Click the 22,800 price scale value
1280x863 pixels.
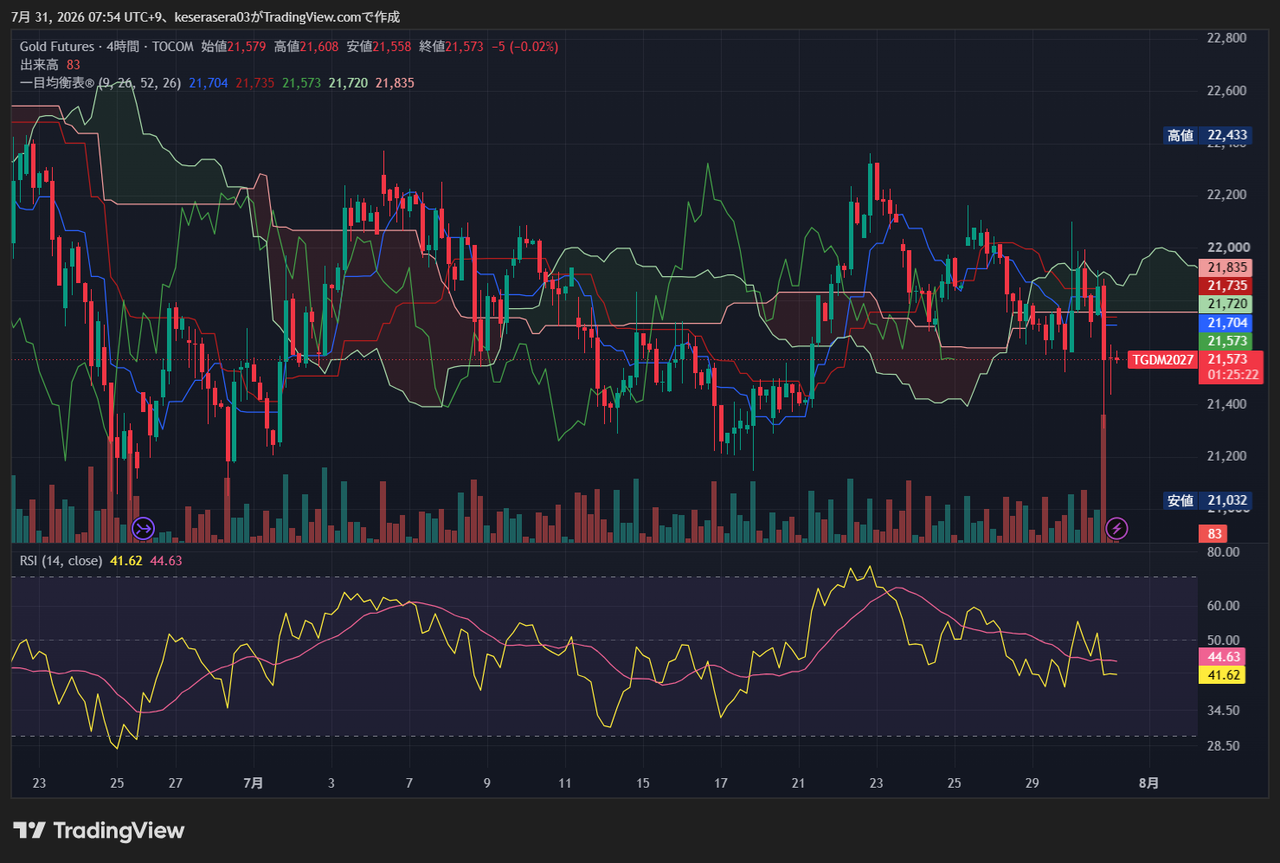[1227, 38]
